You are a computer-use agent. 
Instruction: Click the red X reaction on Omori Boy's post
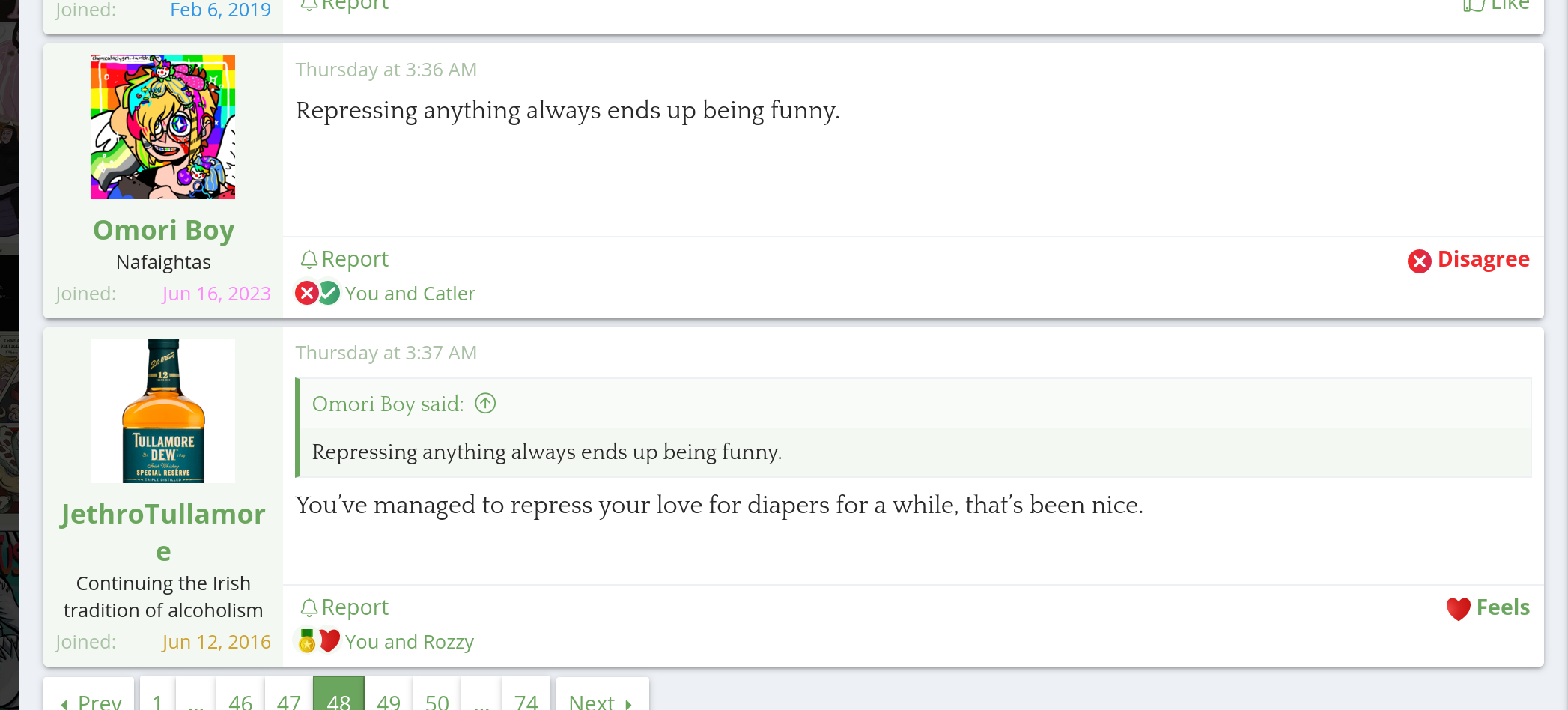306,293
